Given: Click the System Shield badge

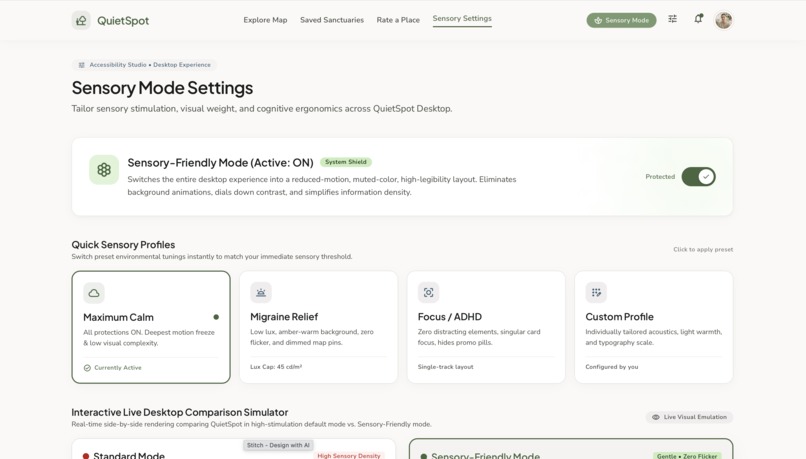Looking at the screenshot, I should click(x=346, y=162).
